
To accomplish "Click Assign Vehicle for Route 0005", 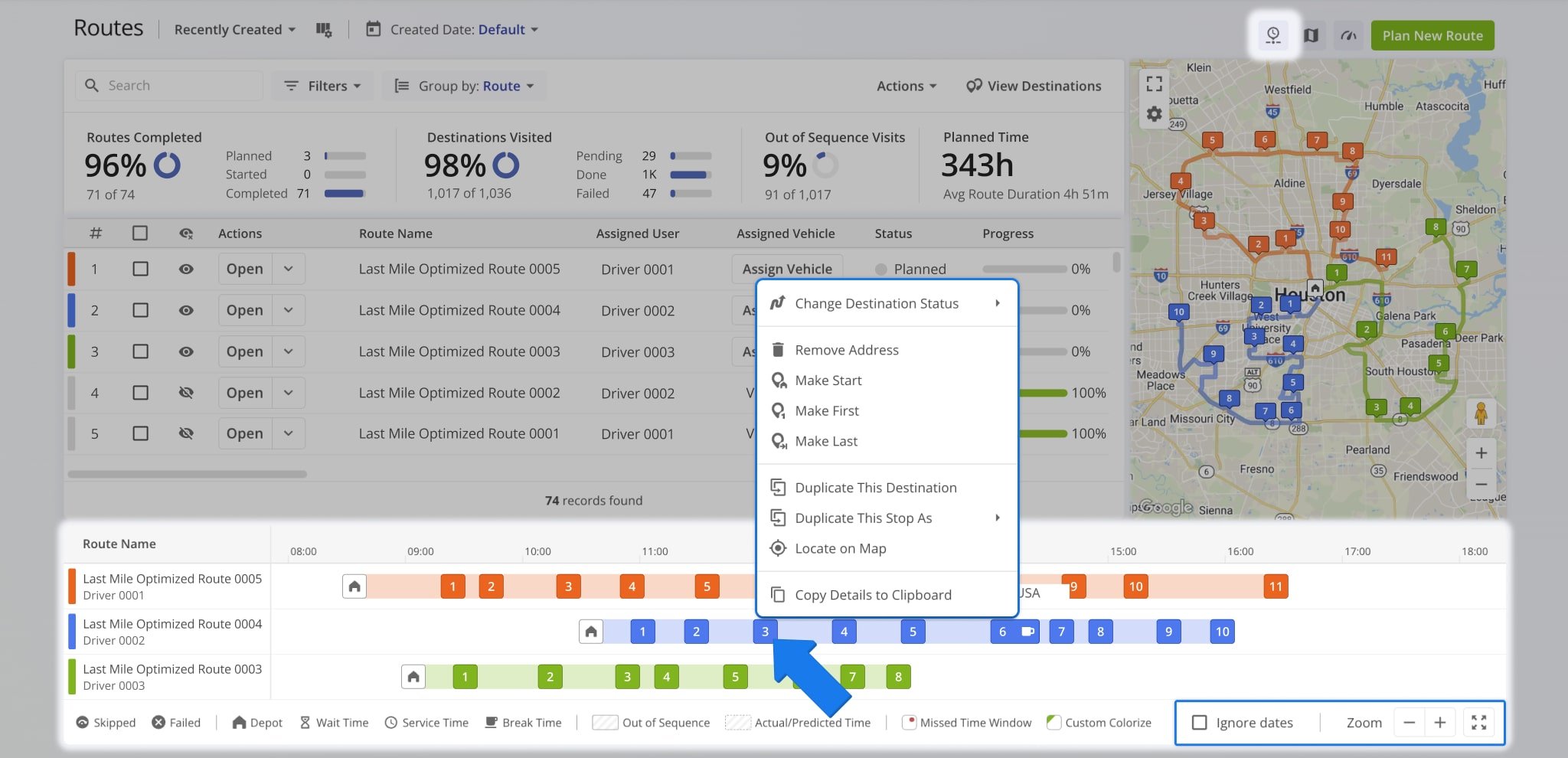I will tap(787, 269).
